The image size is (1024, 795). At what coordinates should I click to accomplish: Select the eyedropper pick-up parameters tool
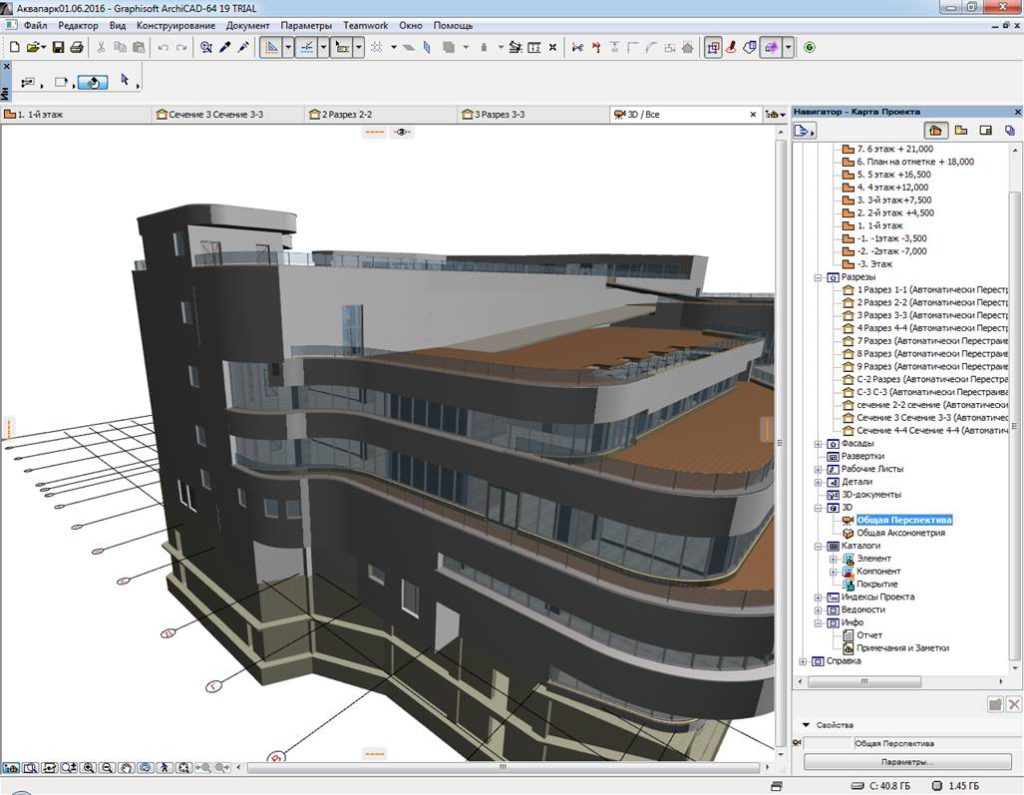(x=225, y=47)
